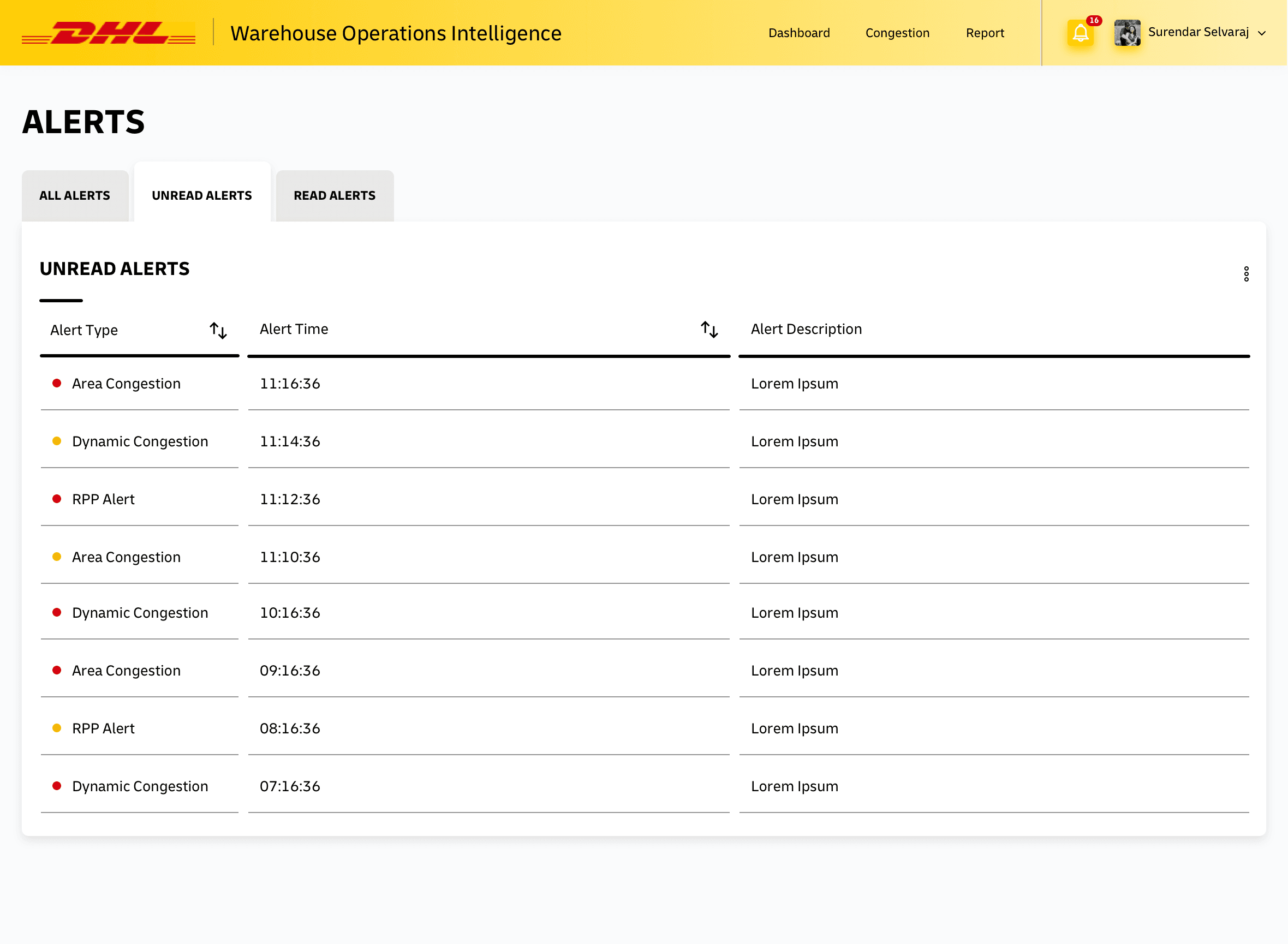Open the notification bell with 16 badge
Viewport: 1288px width, 944px height.
[1081, 33]
